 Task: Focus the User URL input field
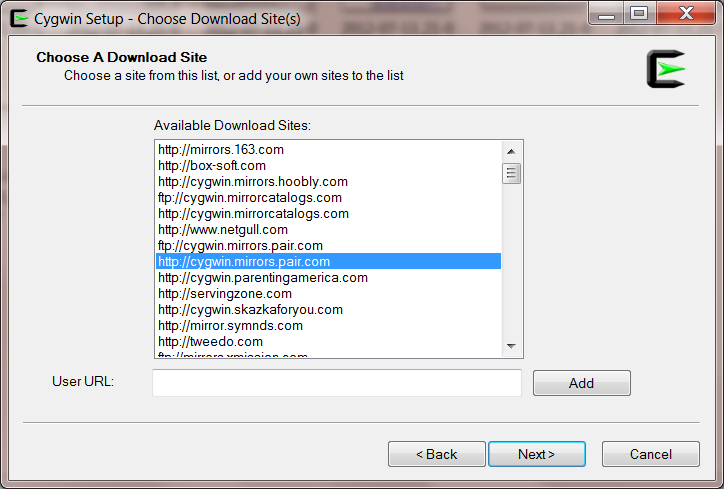click(337, 383)
